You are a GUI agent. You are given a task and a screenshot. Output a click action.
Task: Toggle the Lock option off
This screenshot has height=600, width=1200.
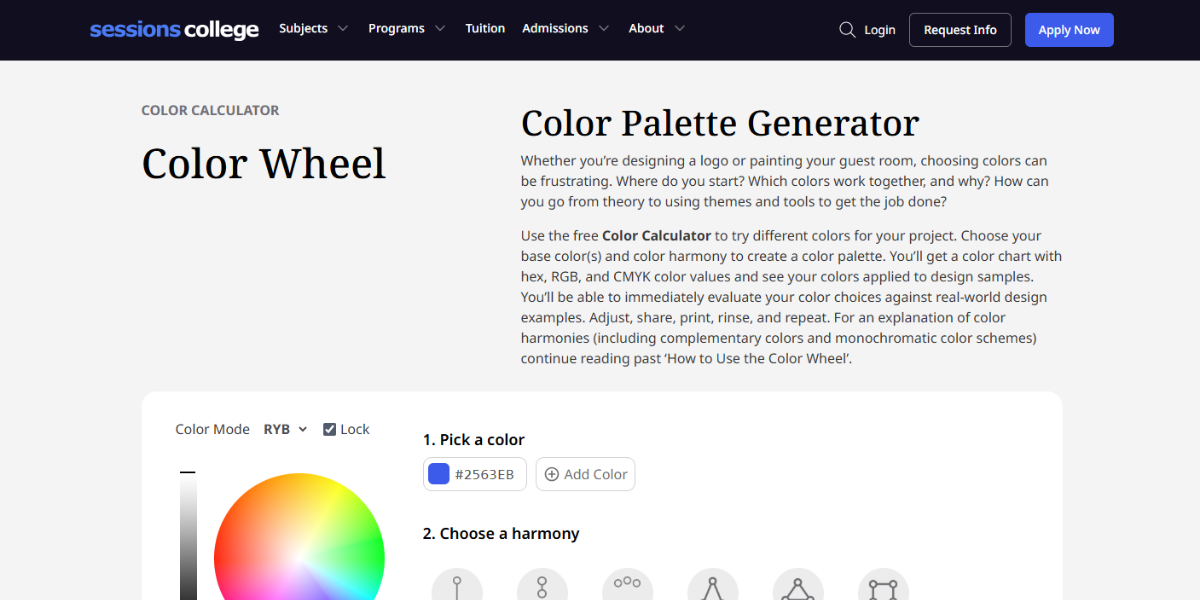pos(330,428)
